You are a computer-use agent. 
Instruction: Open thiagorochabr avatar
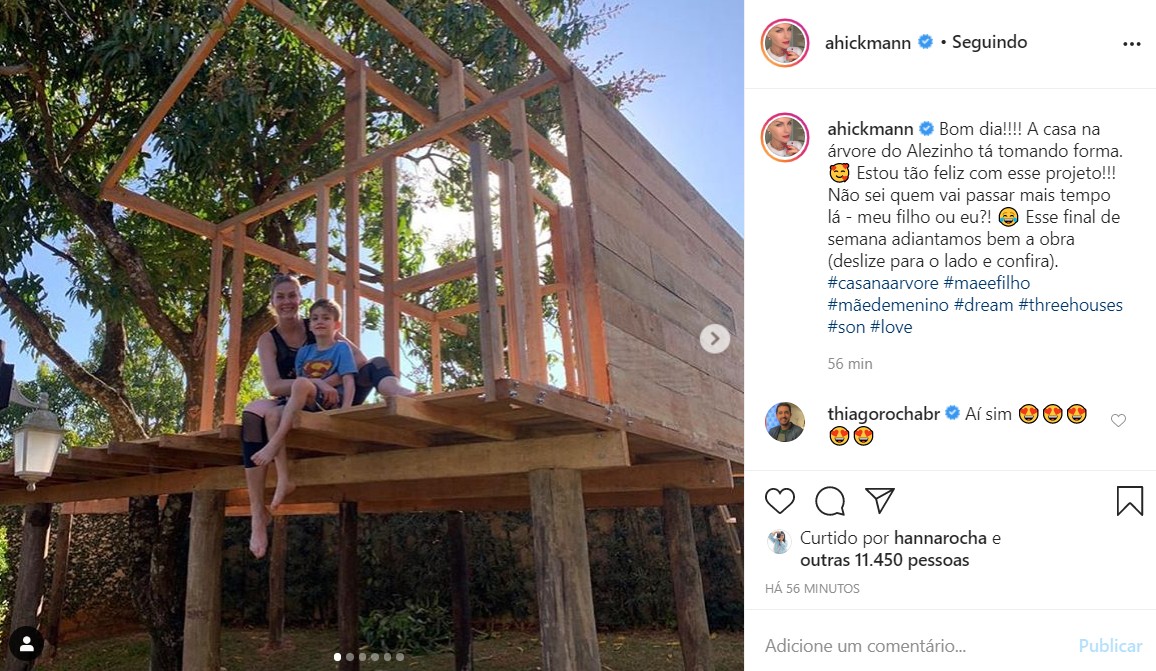click(x=785, y=422)
